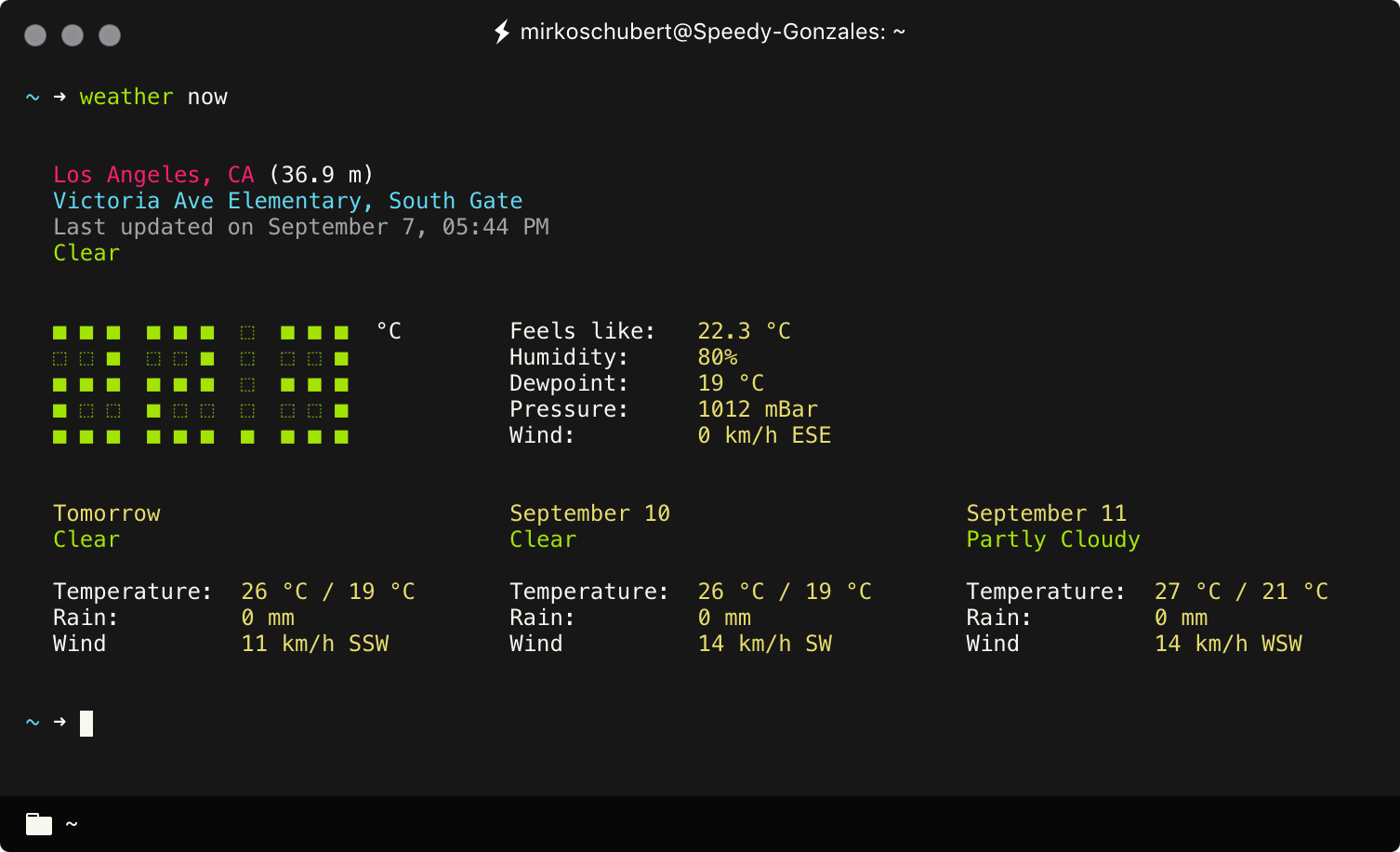Click the mirkoschubert@Speedy-Gonzales window title
Viewport: 1400px width, 852px height.
pos(711,32)
